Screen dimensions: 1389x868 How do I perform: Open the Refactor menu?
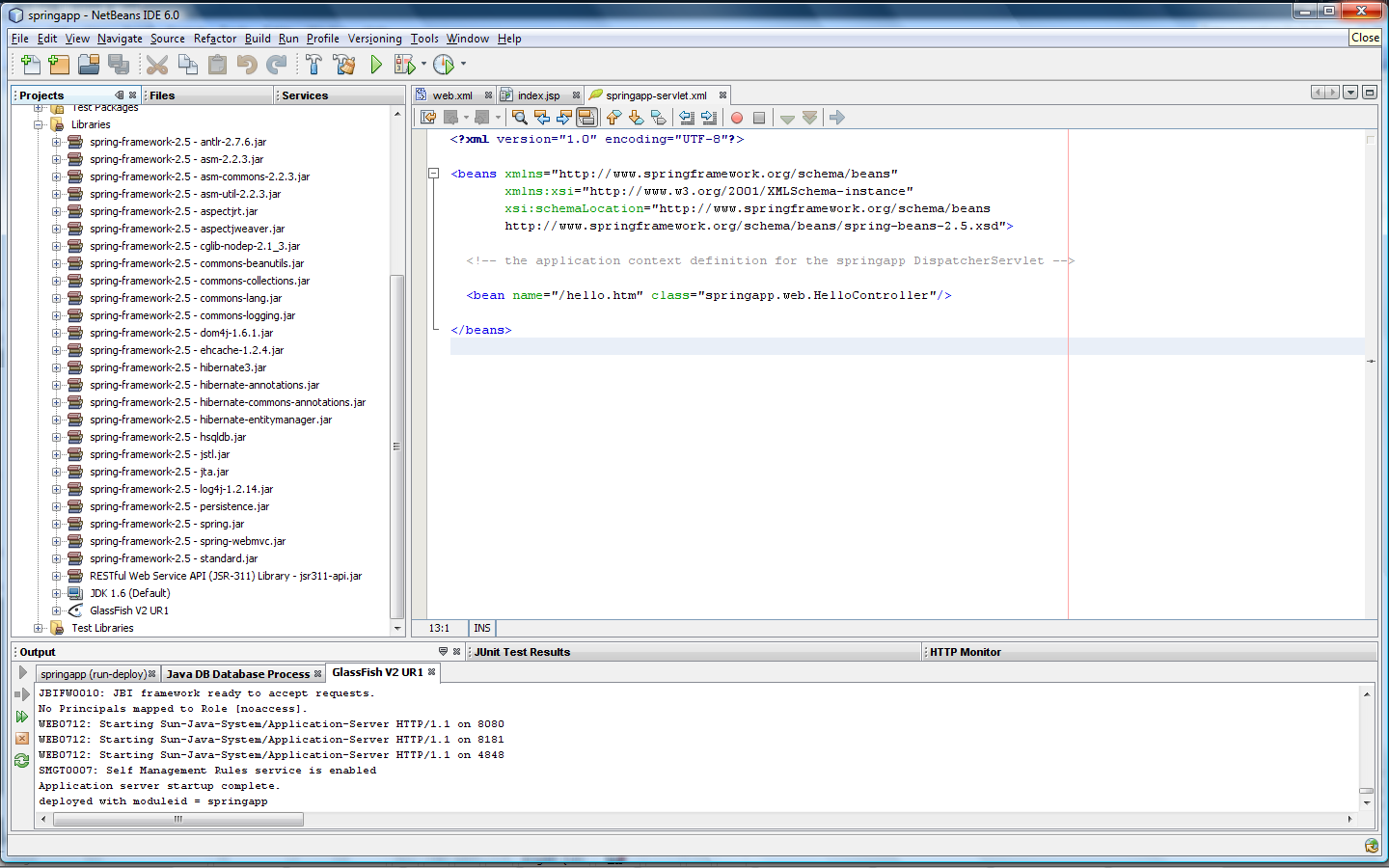[214, 39]
